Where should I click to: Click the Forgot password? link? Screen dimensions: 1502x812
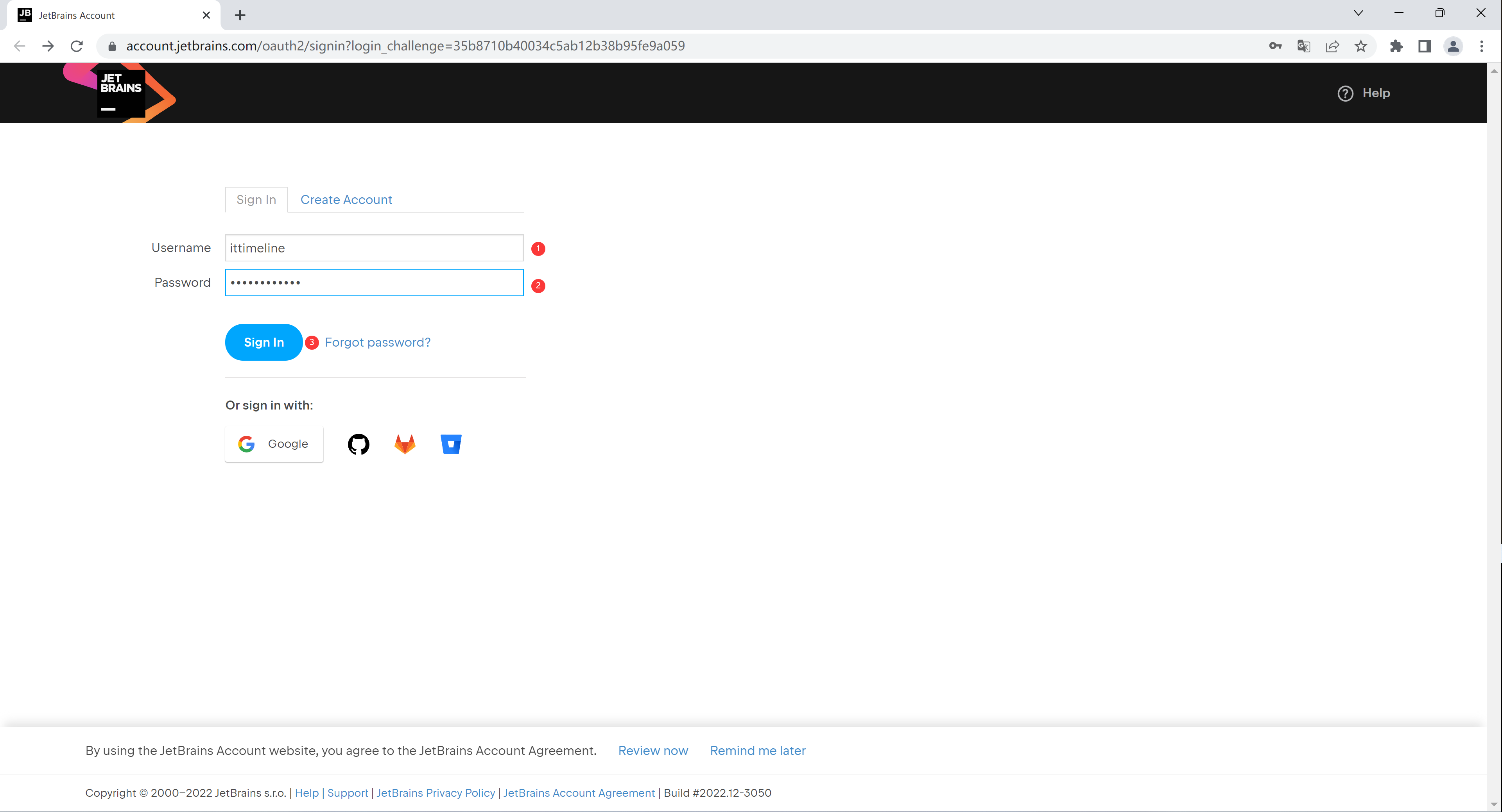(x=378, y=342)
